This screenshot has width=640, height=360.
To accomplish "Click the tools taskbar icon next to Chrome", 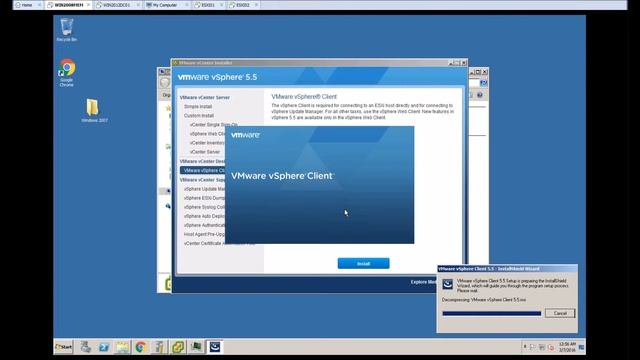I will point(159,347).
